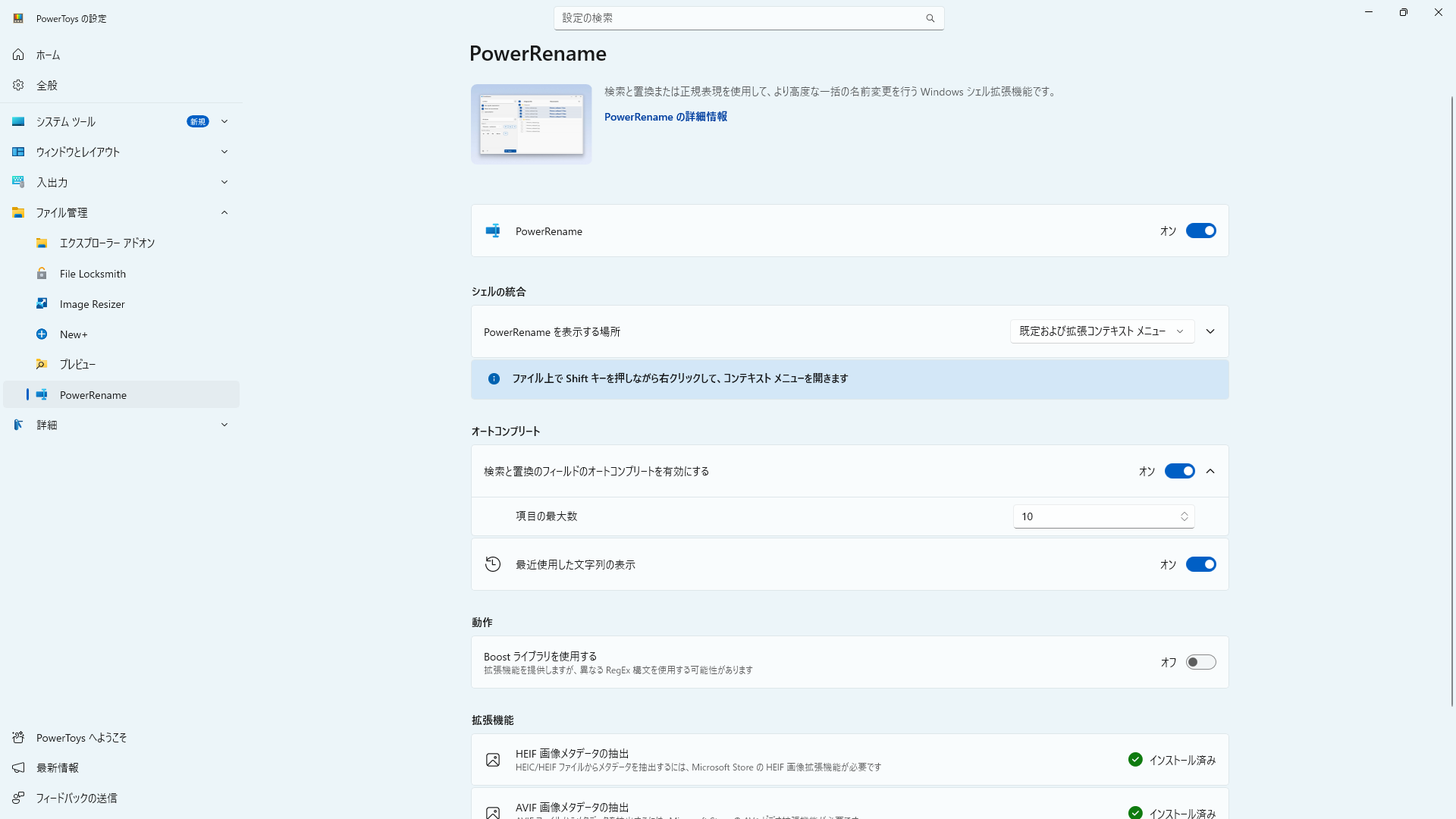
Task: Click the 最新情報 megaphone icon
Action: tap(18, 767)
